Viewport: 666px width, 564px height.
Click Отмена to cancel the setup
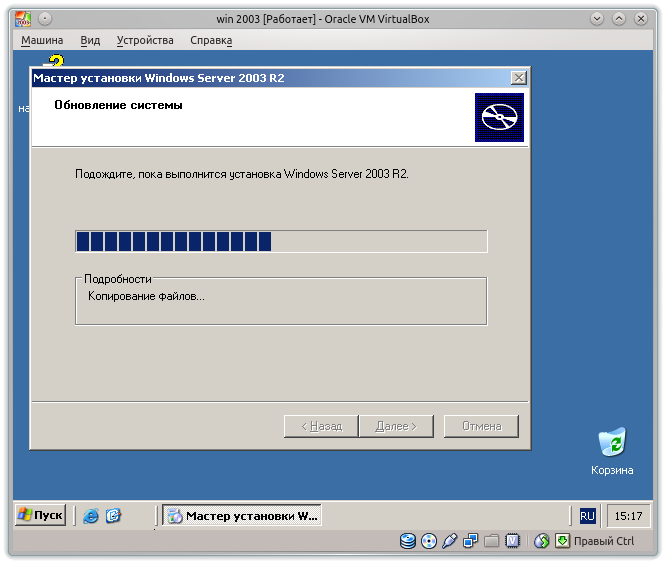(481, 426)
